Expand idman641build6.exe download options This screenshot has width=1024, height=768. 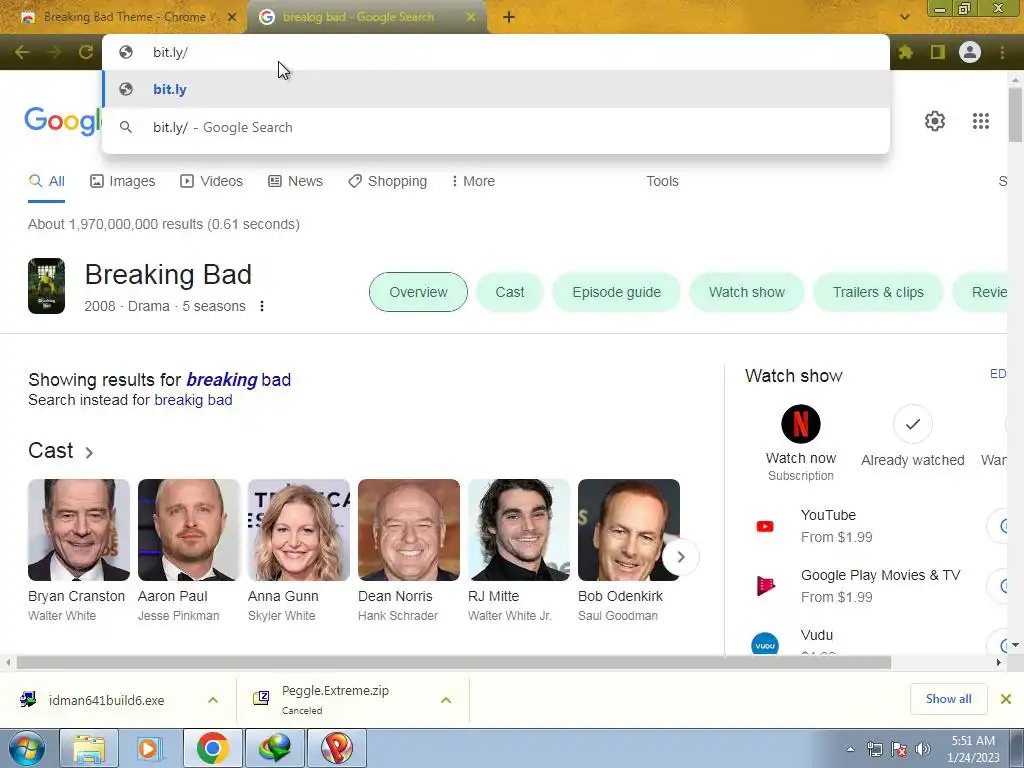(x=213, y=700)
